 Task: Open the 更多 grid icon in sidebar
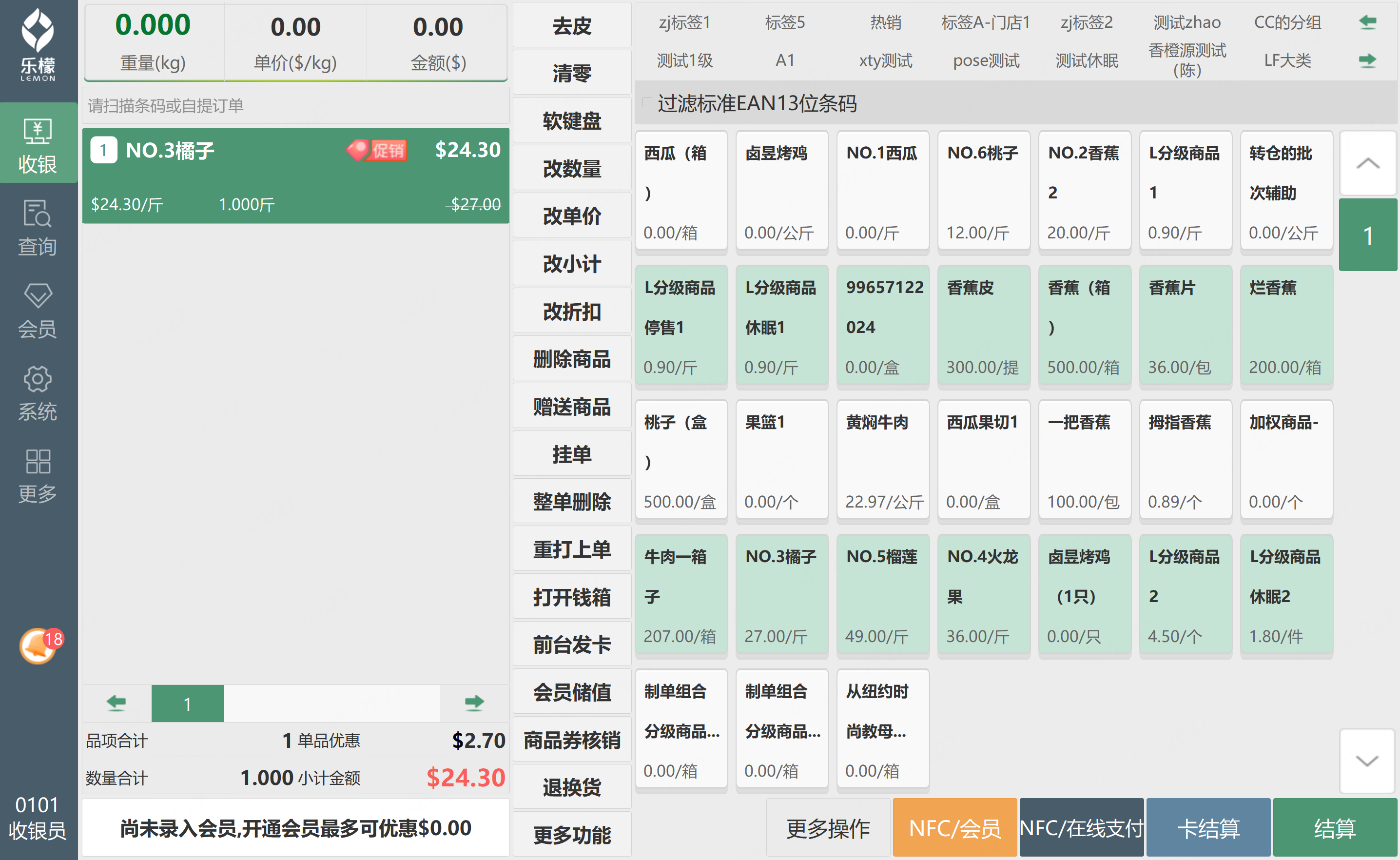(38, 461)
